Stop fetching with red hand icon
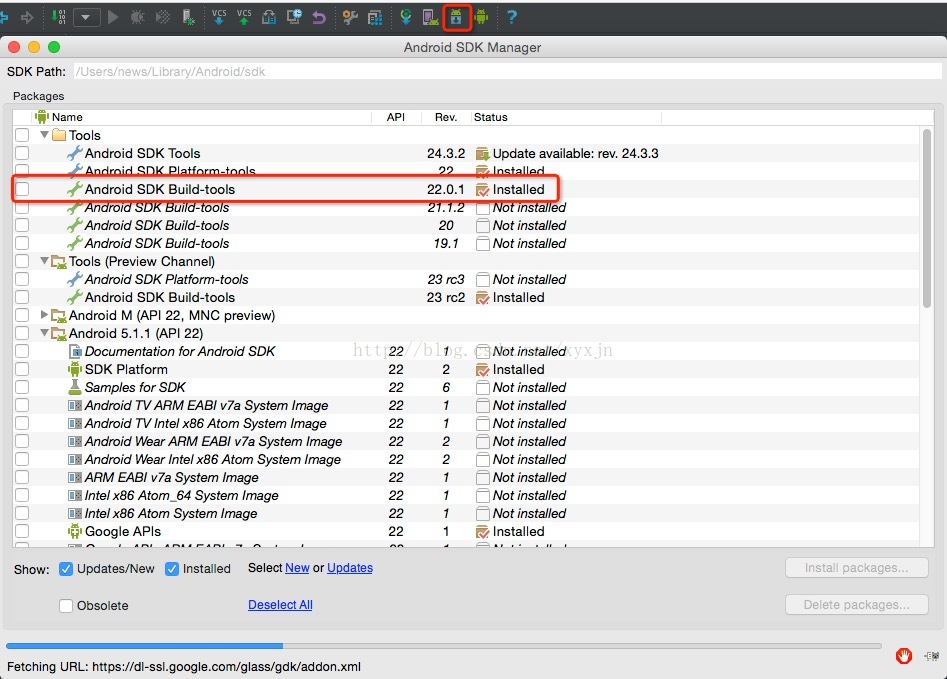The image size is (947, 679). pyautogui.click(x=904, y=655)
